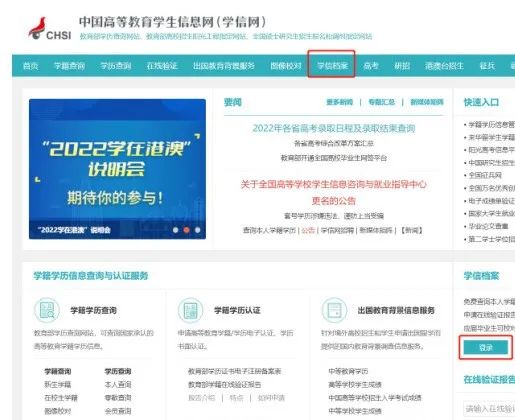Open the 2022学在港澳说明会 banner

click(117, 169)
